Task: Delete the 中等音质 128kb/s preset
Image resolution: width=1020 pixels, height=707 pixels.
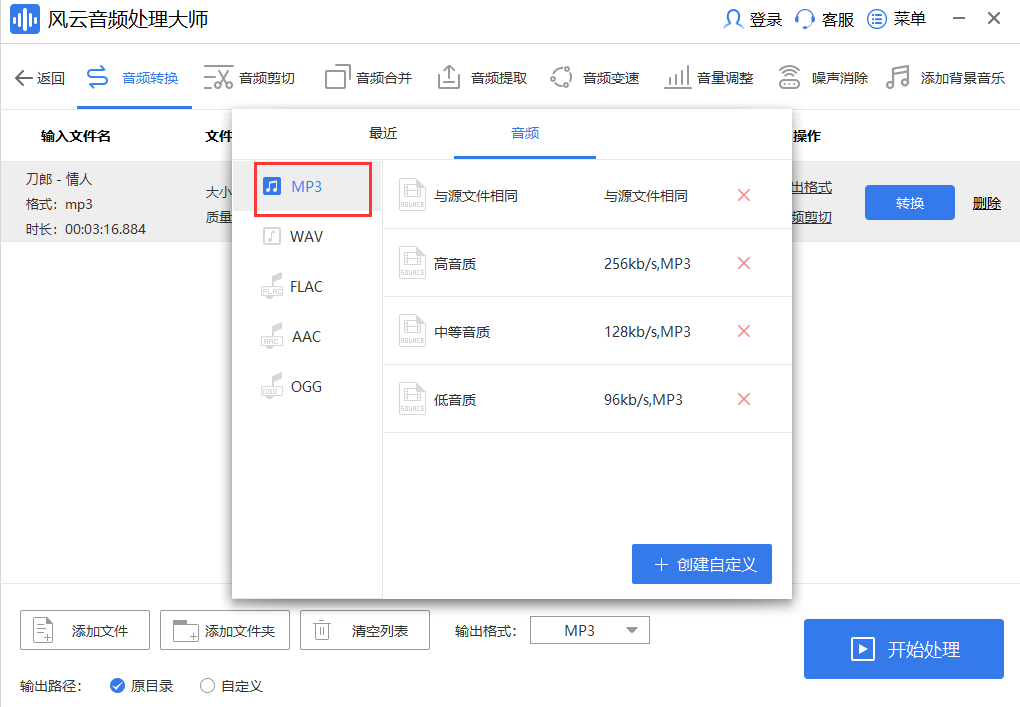Action: [x=744, y=331]
